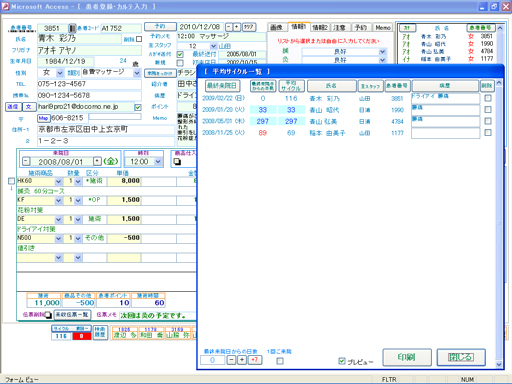This screenshot has height=384, width=512.
Task: Click the +7 days button in cycle dialog
Action: 255,360
